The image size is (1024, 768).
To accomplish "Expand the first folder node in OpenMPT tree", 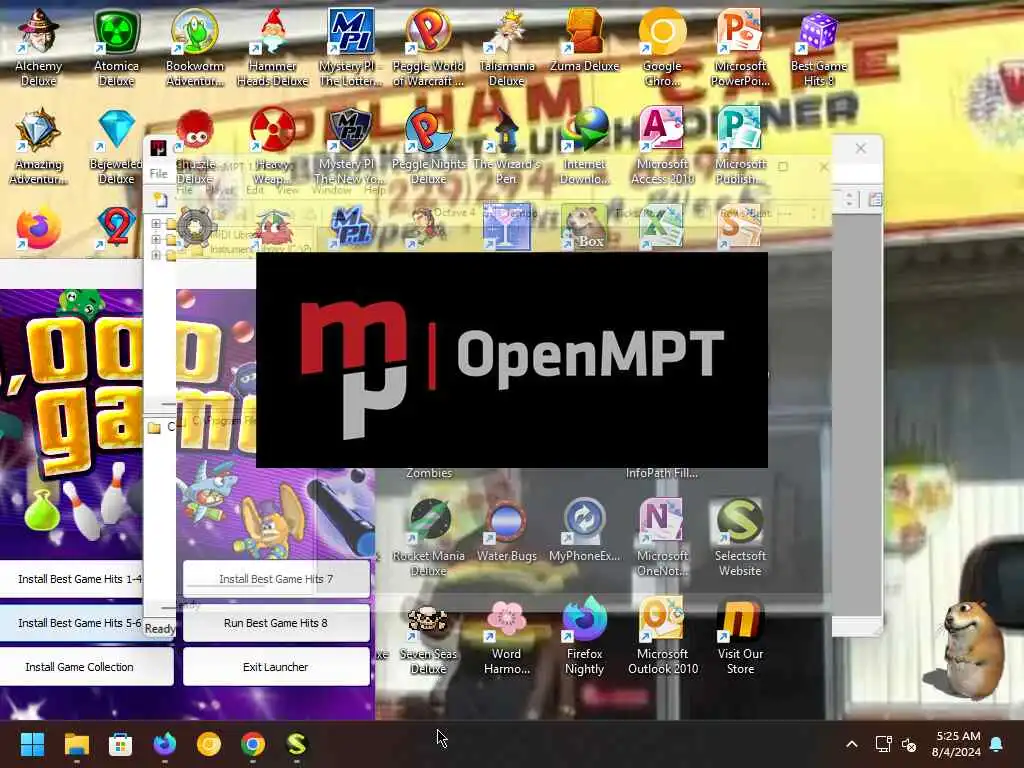I will pos(155,224).
